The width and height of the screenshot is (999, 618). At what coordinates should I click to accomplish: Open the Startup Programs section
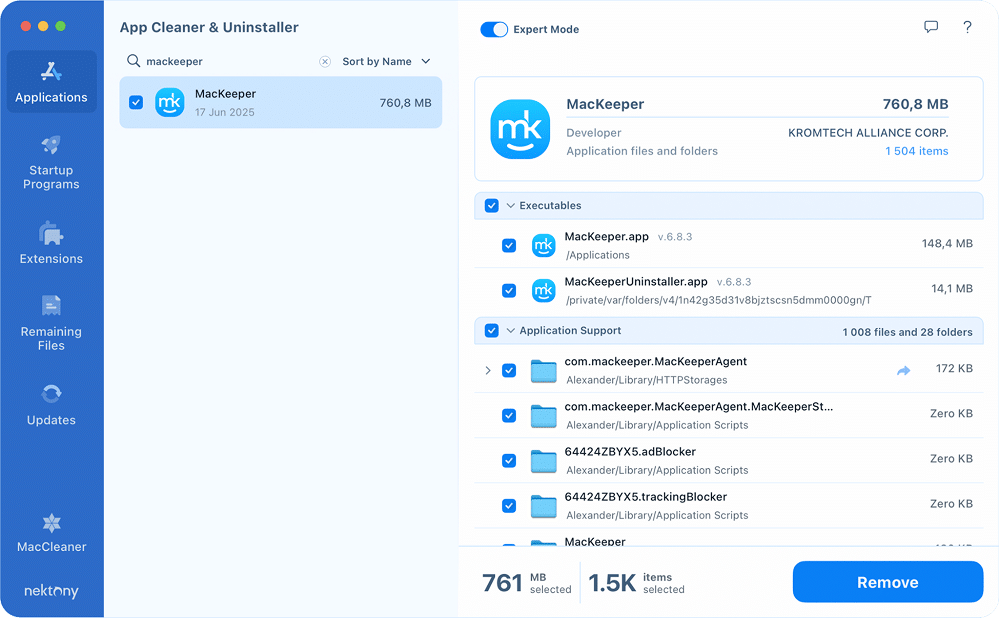pos(52,162)
